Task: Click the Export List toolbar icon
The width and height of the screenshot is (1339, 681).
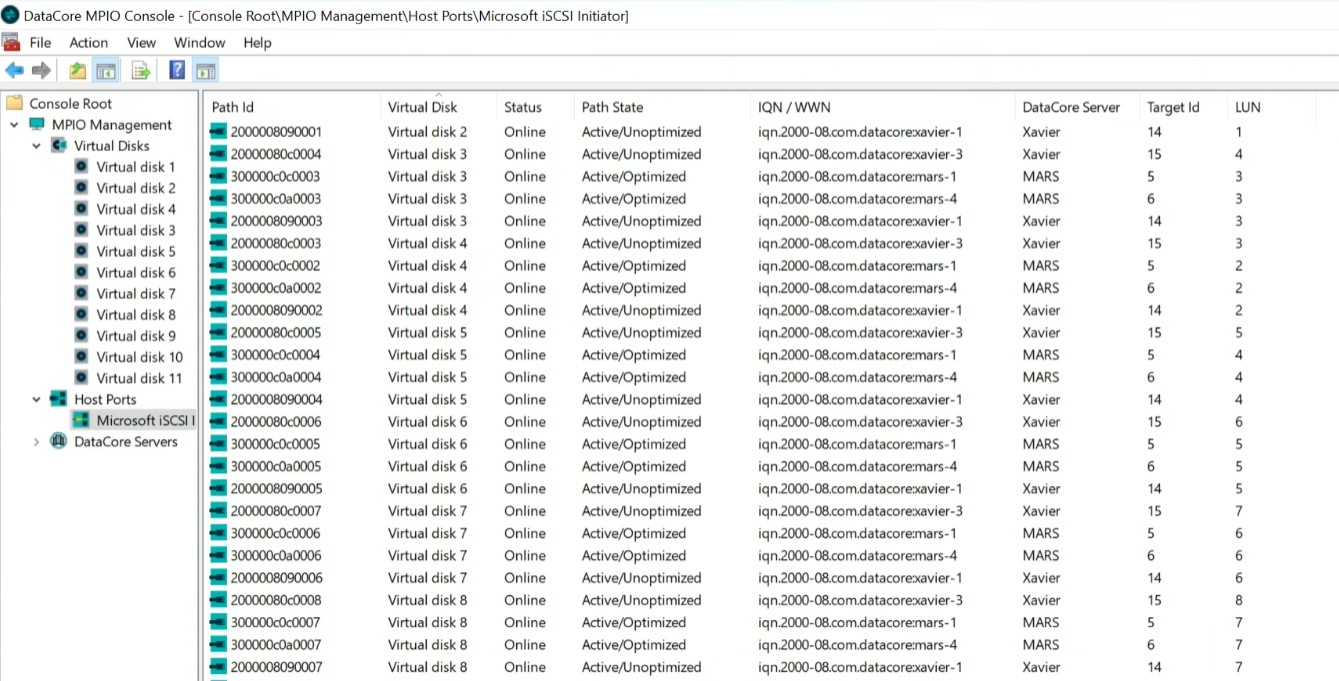Action: click(141, 70)
